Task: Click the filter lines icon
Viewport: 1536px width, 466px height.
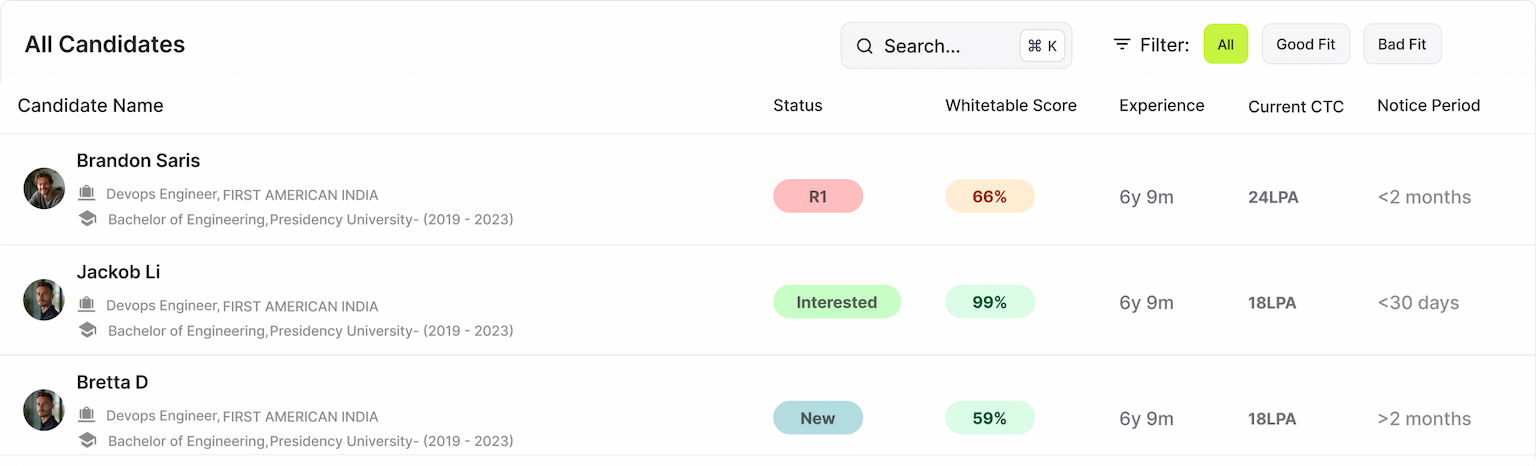Action: click(1123, 45)
